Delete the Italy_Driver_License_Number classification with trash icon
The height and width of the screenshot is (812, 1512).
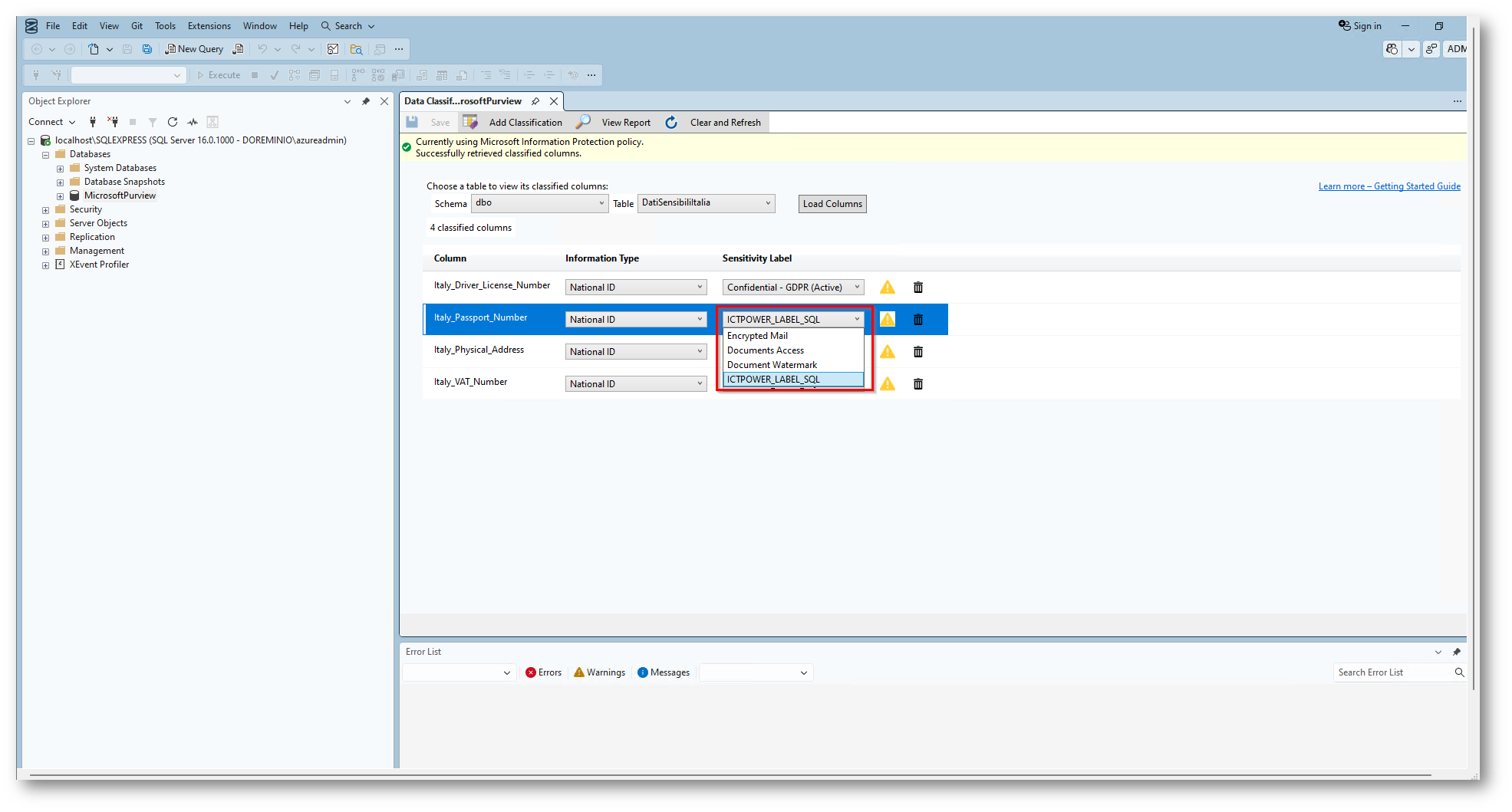pos(917,288)
